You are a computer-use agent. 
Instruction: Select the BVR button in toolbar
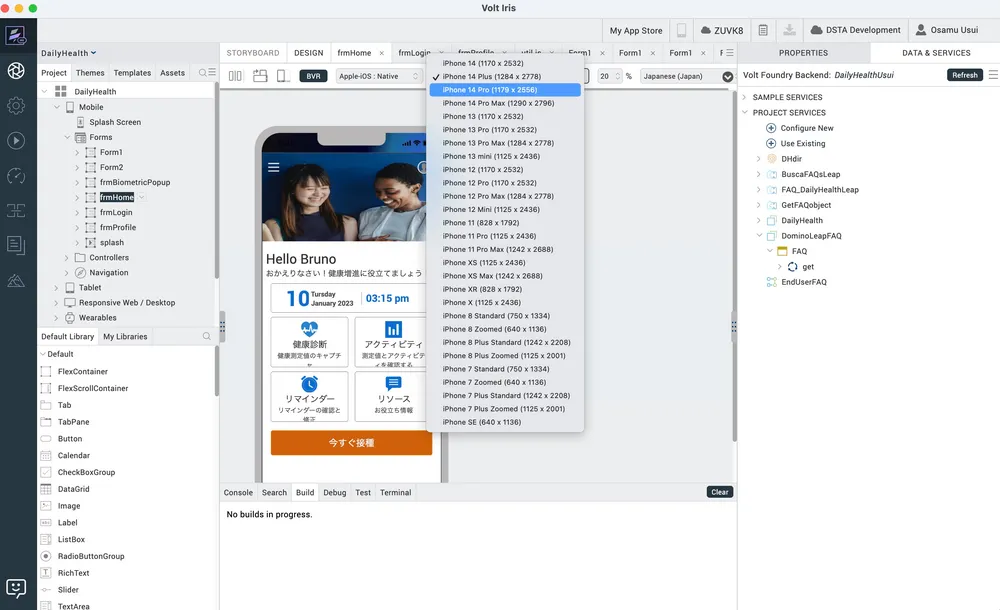coord(313,76)
